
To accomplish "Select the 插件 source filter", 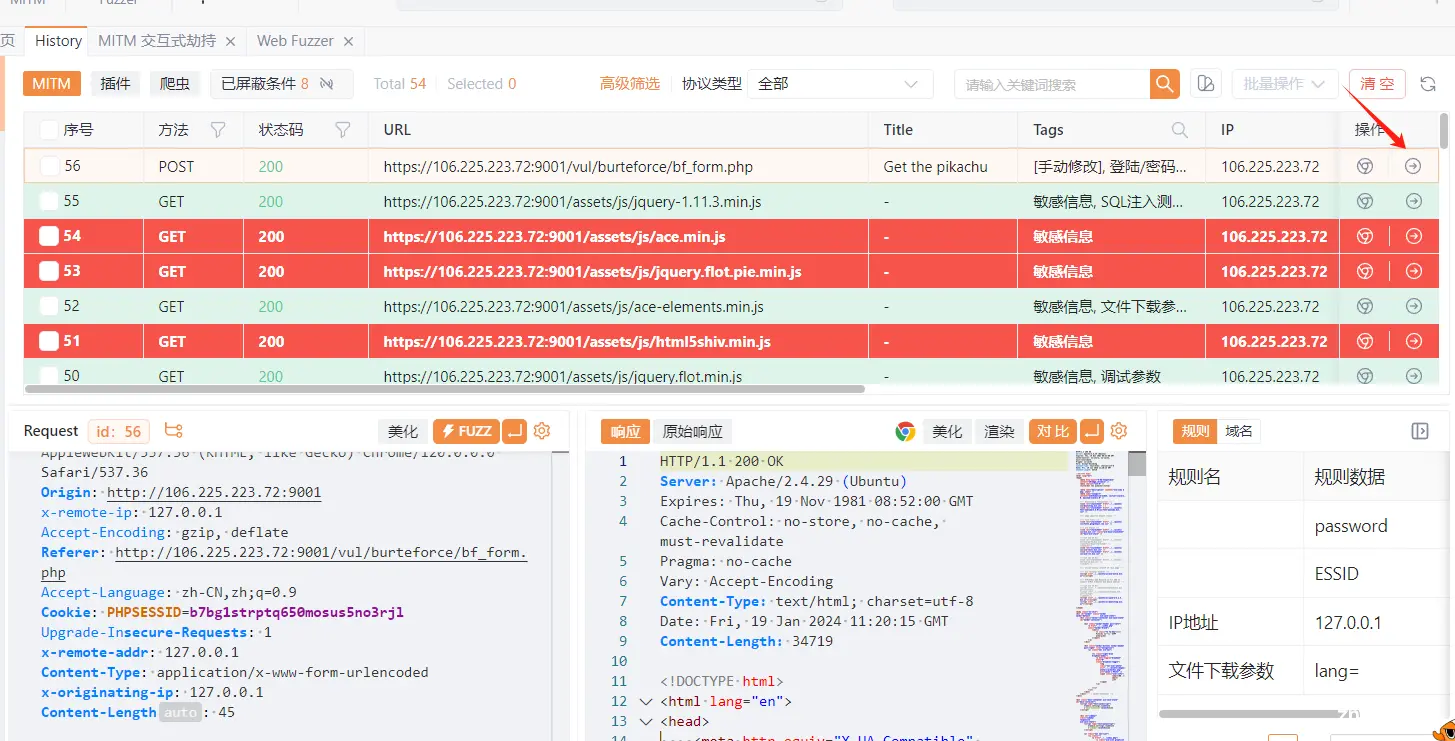I will click(116, 84).
